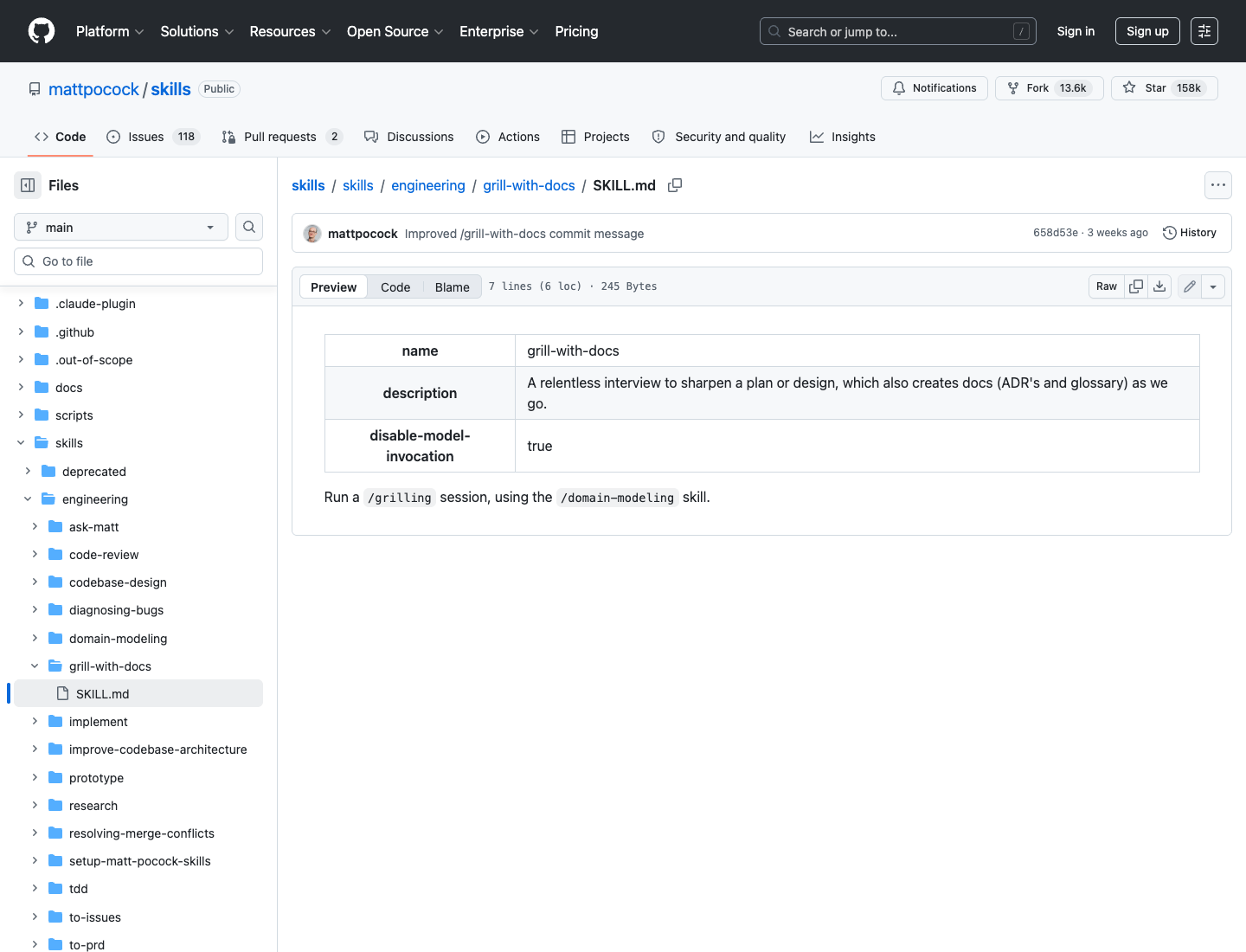Collapse the skills folder chevron
This screenshot has height=952, width=1246.
(21, 443)
